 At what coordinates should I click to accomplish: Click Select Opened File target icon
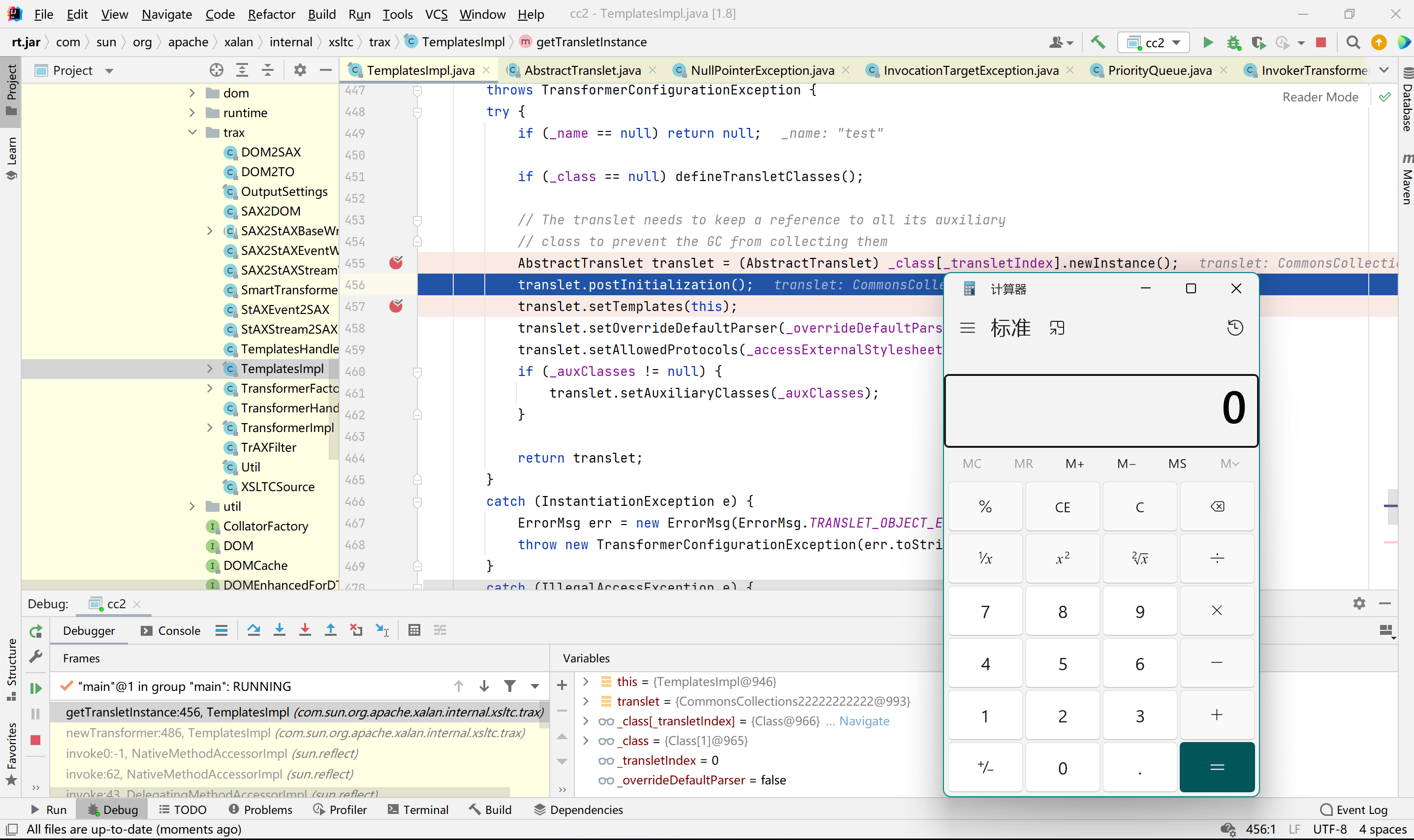[216, 70]
